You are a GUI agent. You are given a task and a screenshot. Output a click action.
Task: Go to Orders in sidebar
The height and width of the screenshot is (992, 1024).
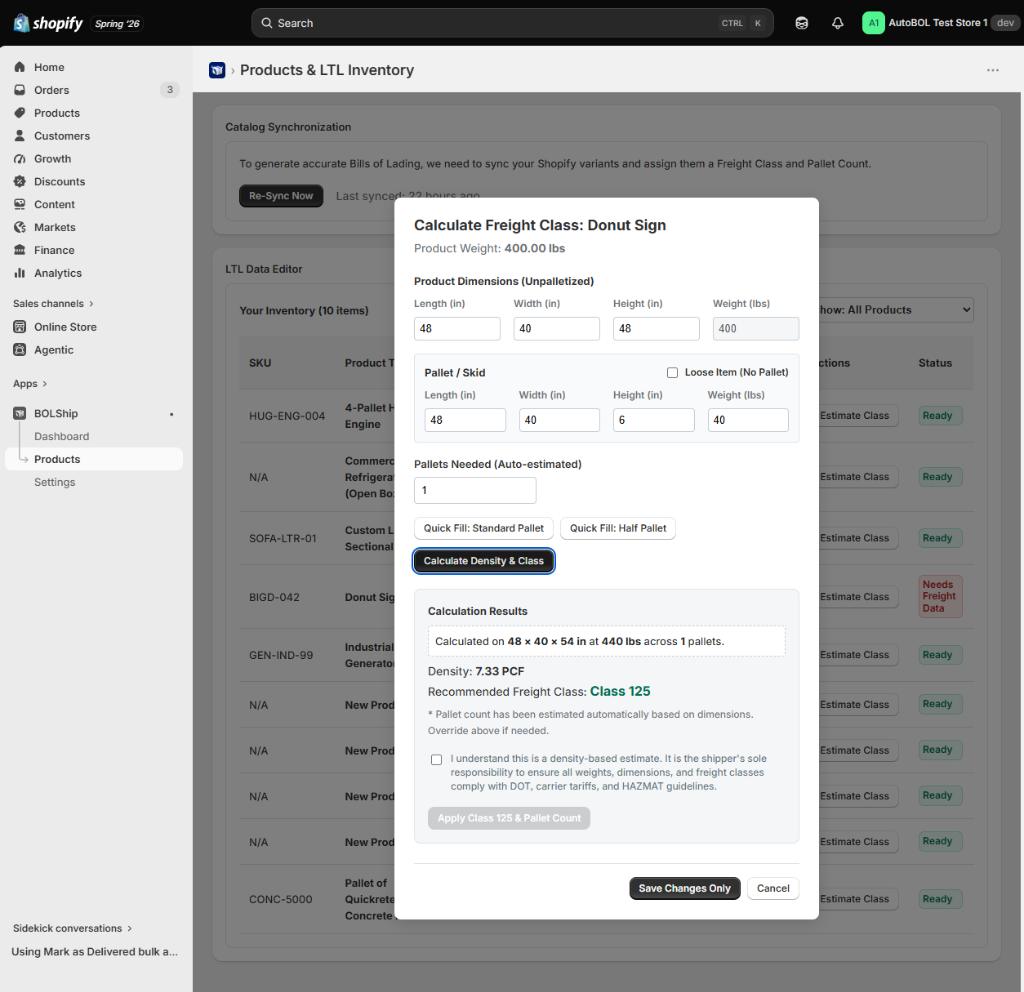point(52,89)
